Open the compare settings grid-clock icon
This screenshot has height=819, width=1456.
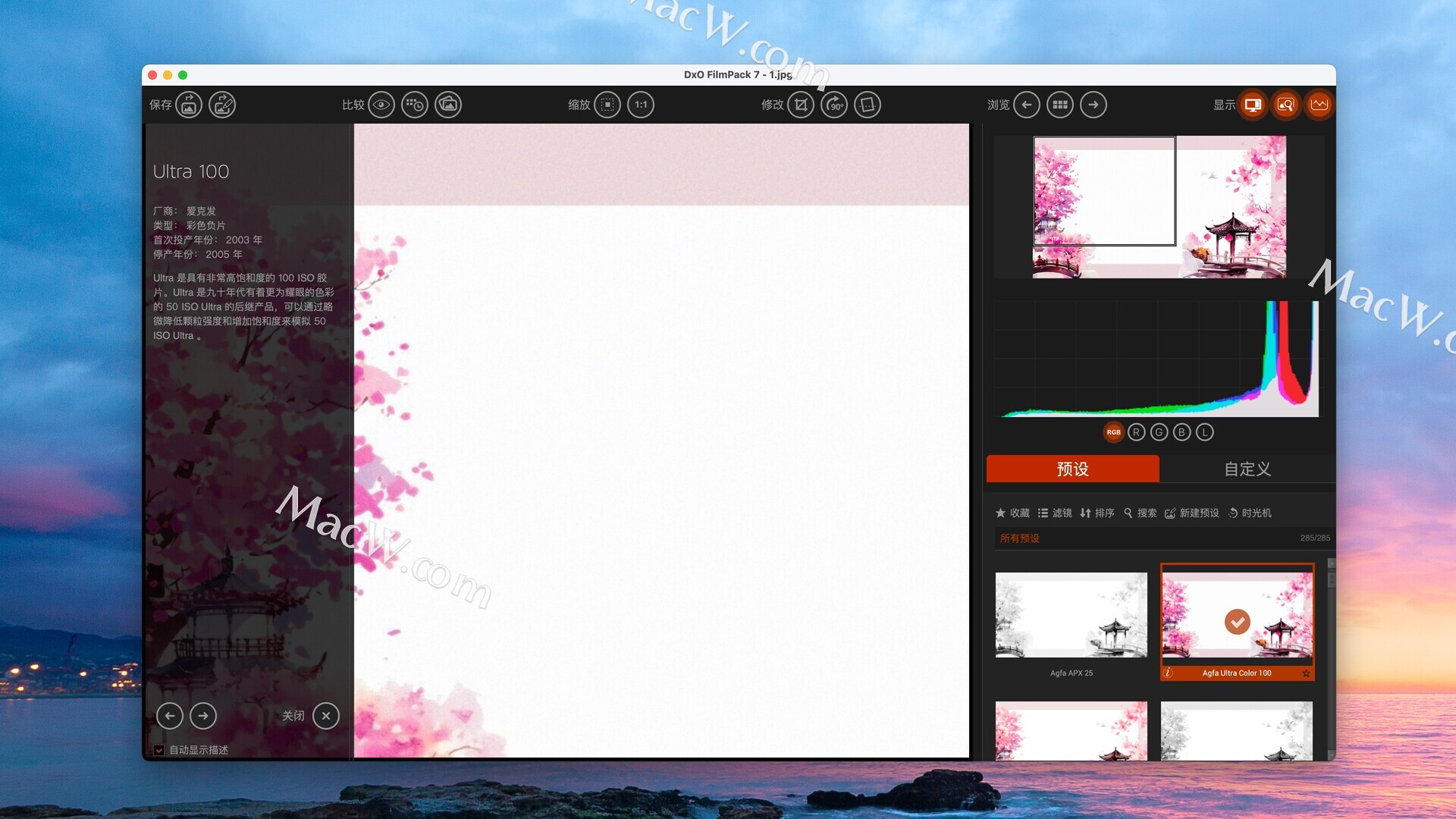click(415, 105)
